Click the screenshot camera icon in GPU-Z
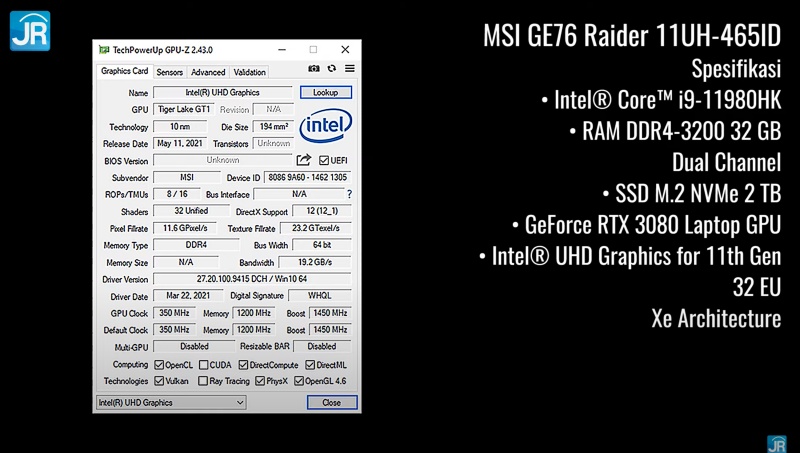This screenshot has width=800, height=453. 314,69
